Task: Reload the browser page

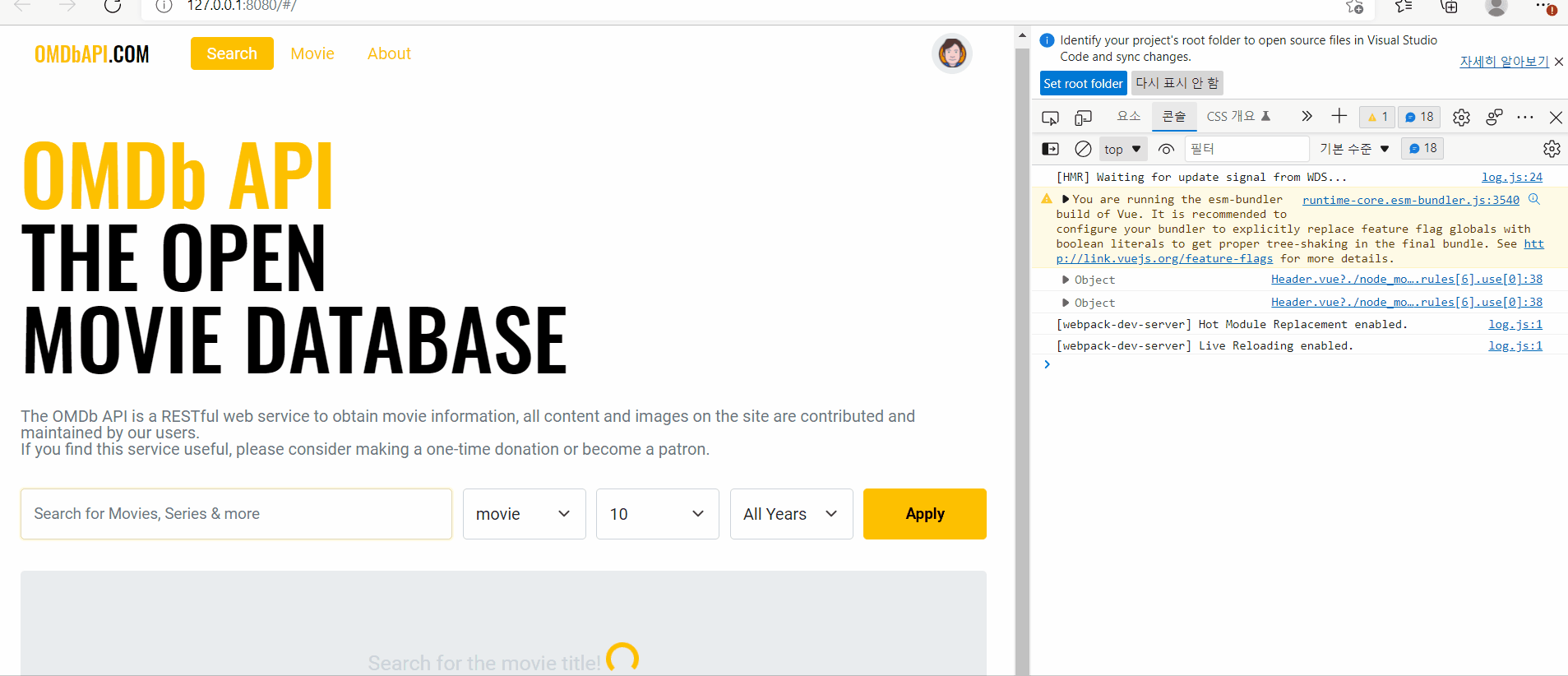Action: (113, 6)
